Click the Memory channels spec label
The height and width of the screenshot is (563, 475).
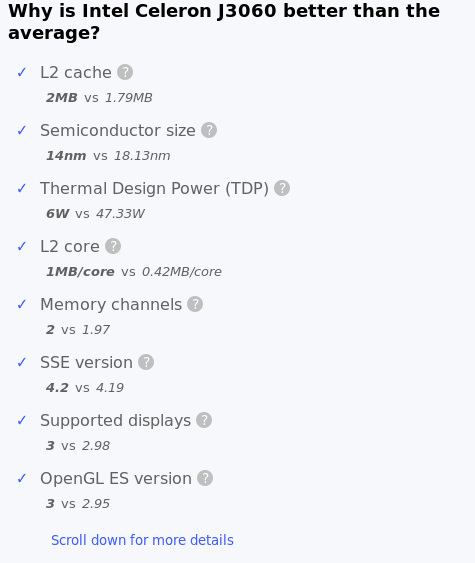click(x=111, y=304)
